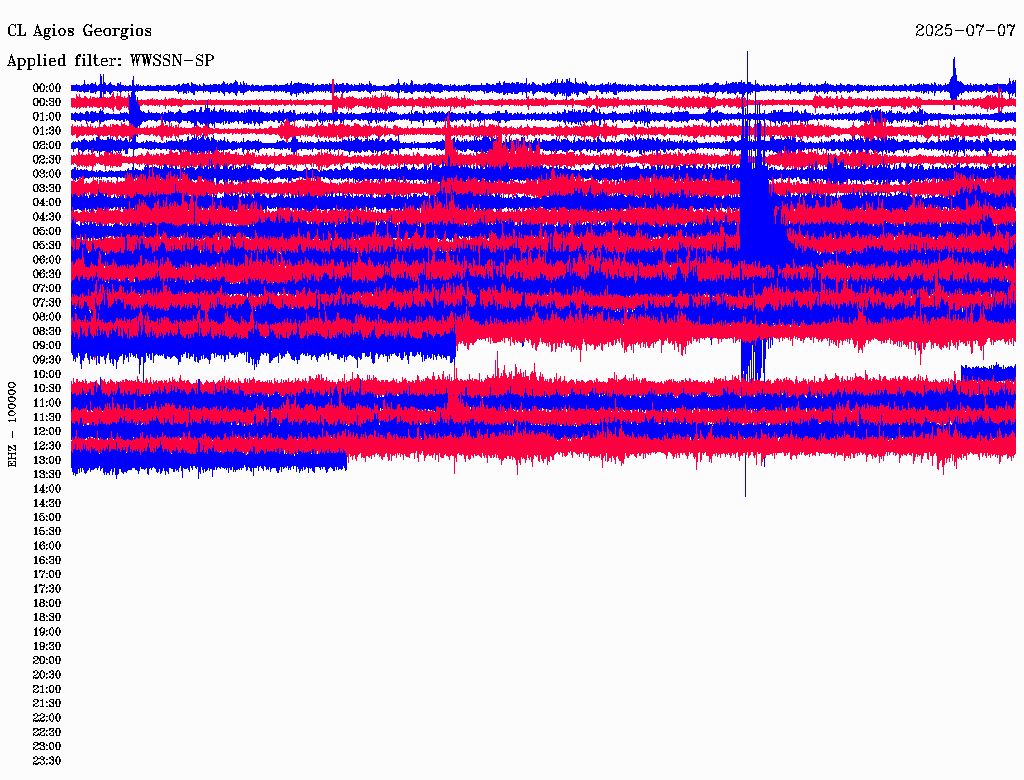The height and width of the screenshot is (780, 1024).
Task: Select the 02:30 time label
Action: [47, 159]
